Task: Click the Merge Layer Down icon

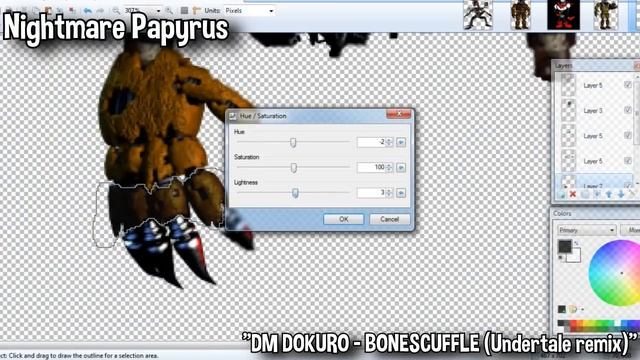Action: click(597, 195)
